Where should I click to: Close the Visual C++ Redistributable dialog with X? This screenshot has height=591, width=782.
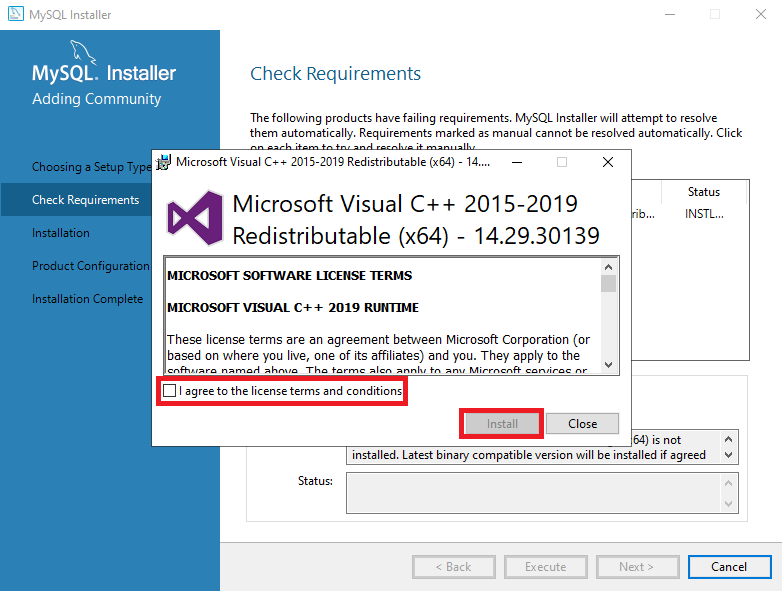607,162
